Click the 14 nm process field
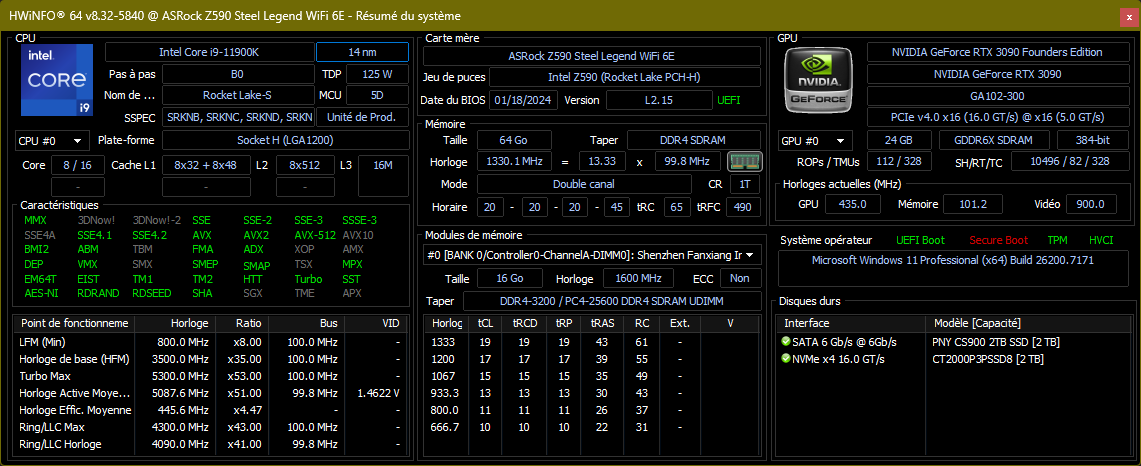This screenshot has height=466, width=1141. [362, 52]
